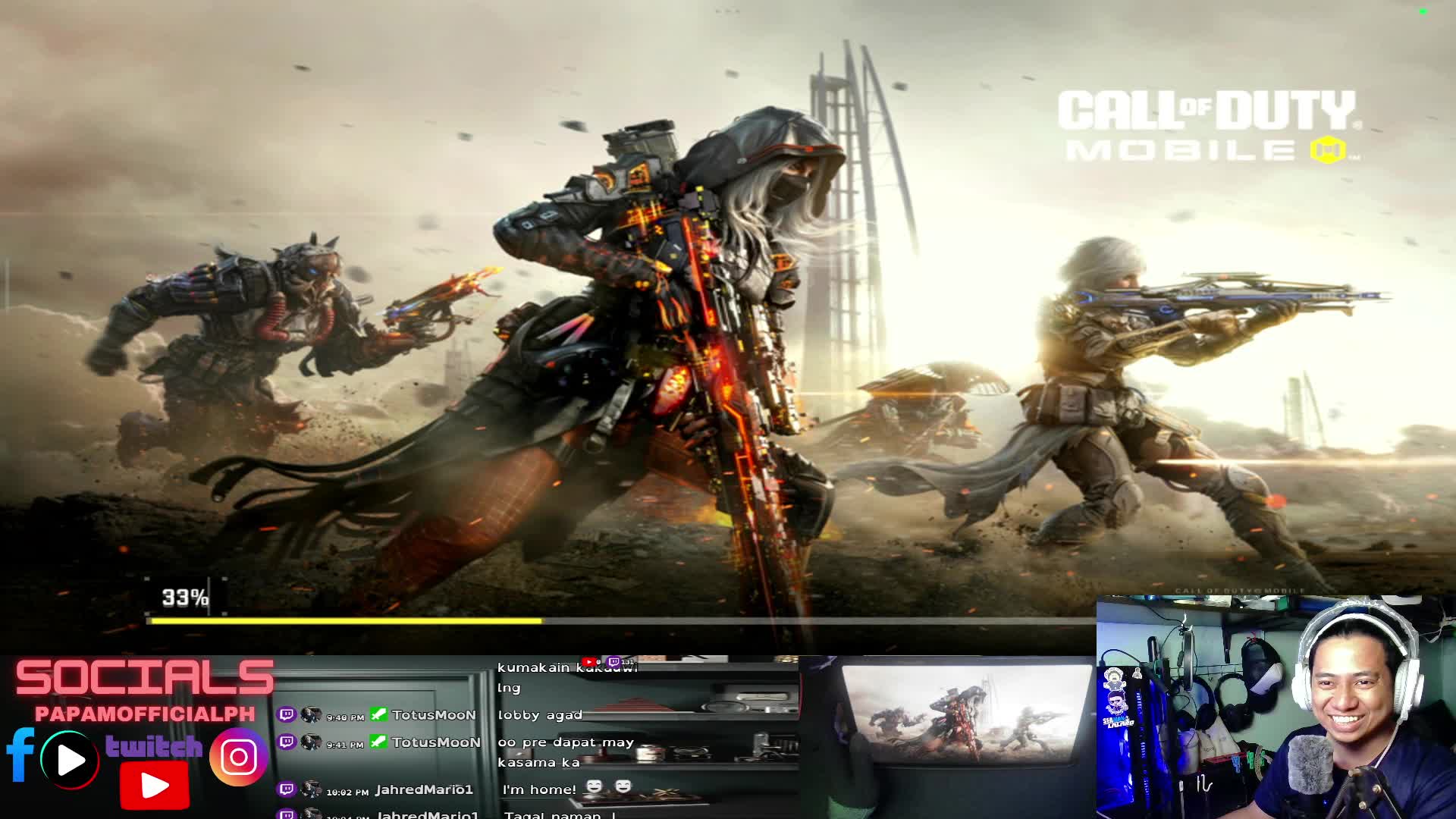
Task: Click green sword badge on the 9:41 PM message
Action: (378, 741)
